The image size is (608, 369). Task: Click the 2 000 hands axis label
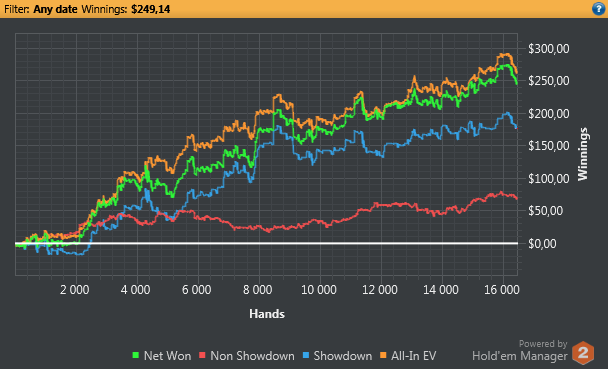click(74, 290)
